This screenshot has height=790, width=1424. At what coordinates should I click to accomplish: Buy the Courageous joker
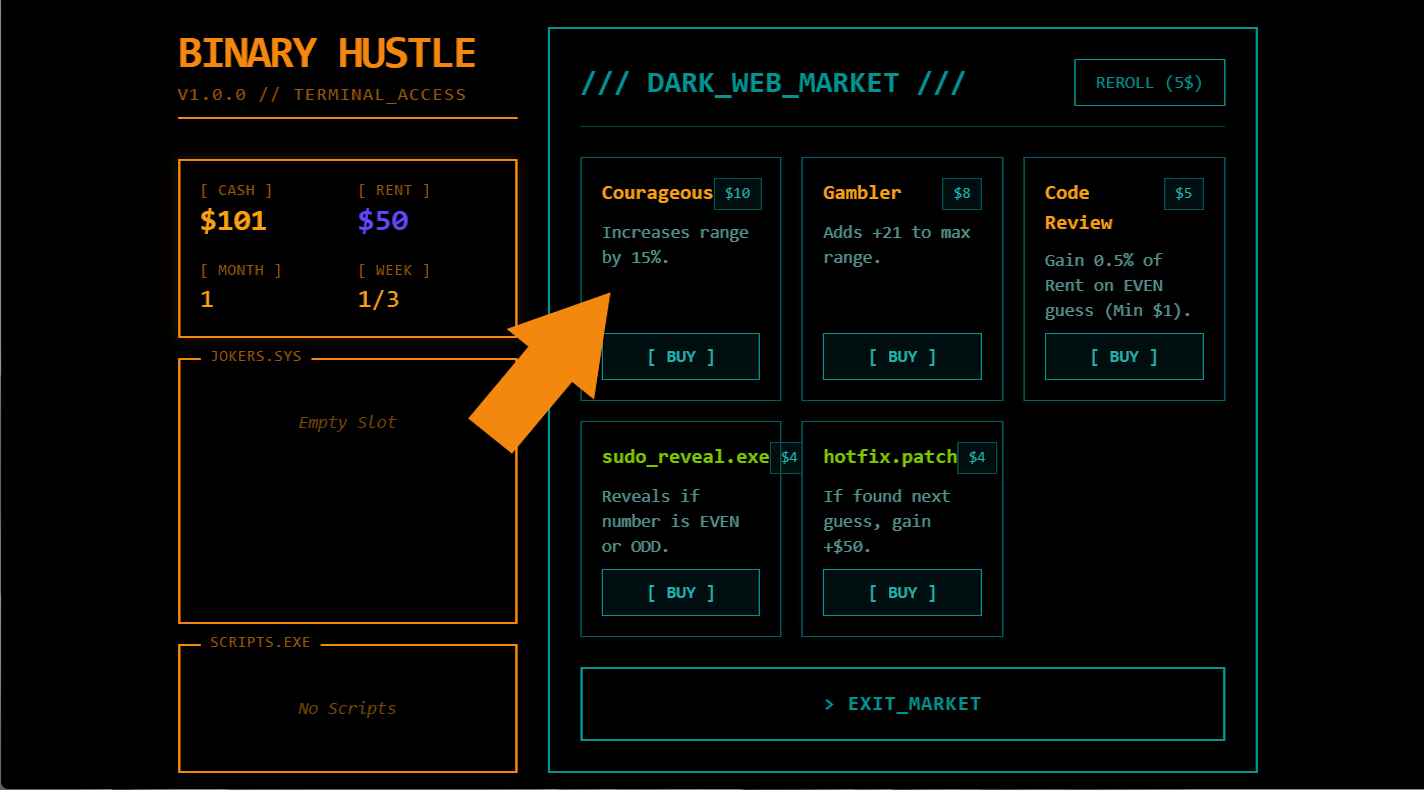pos(680,357)
